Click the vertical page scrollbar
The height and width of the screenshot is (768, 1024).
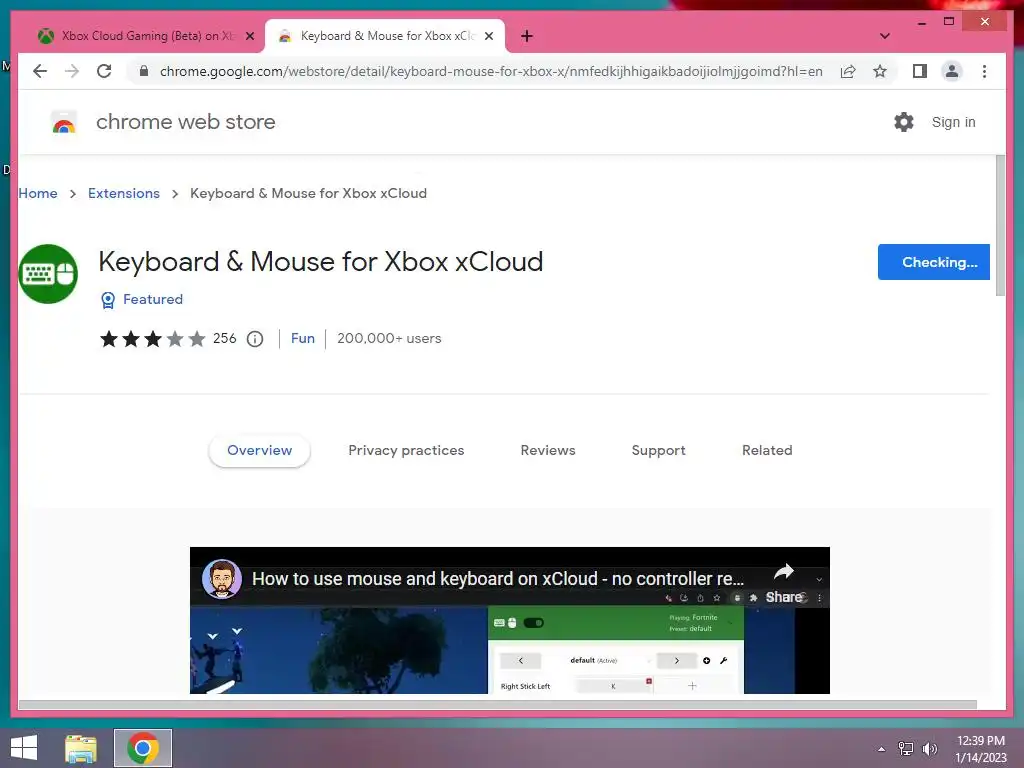1000,226
